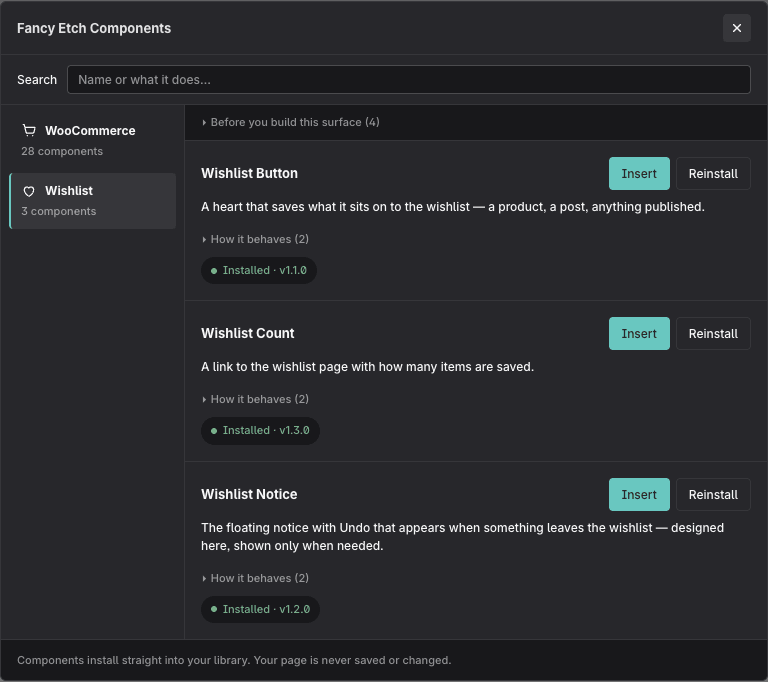Reinstall the Wishlist Notice component
This screenshot has width=768, height=682.
coord(713,494)
